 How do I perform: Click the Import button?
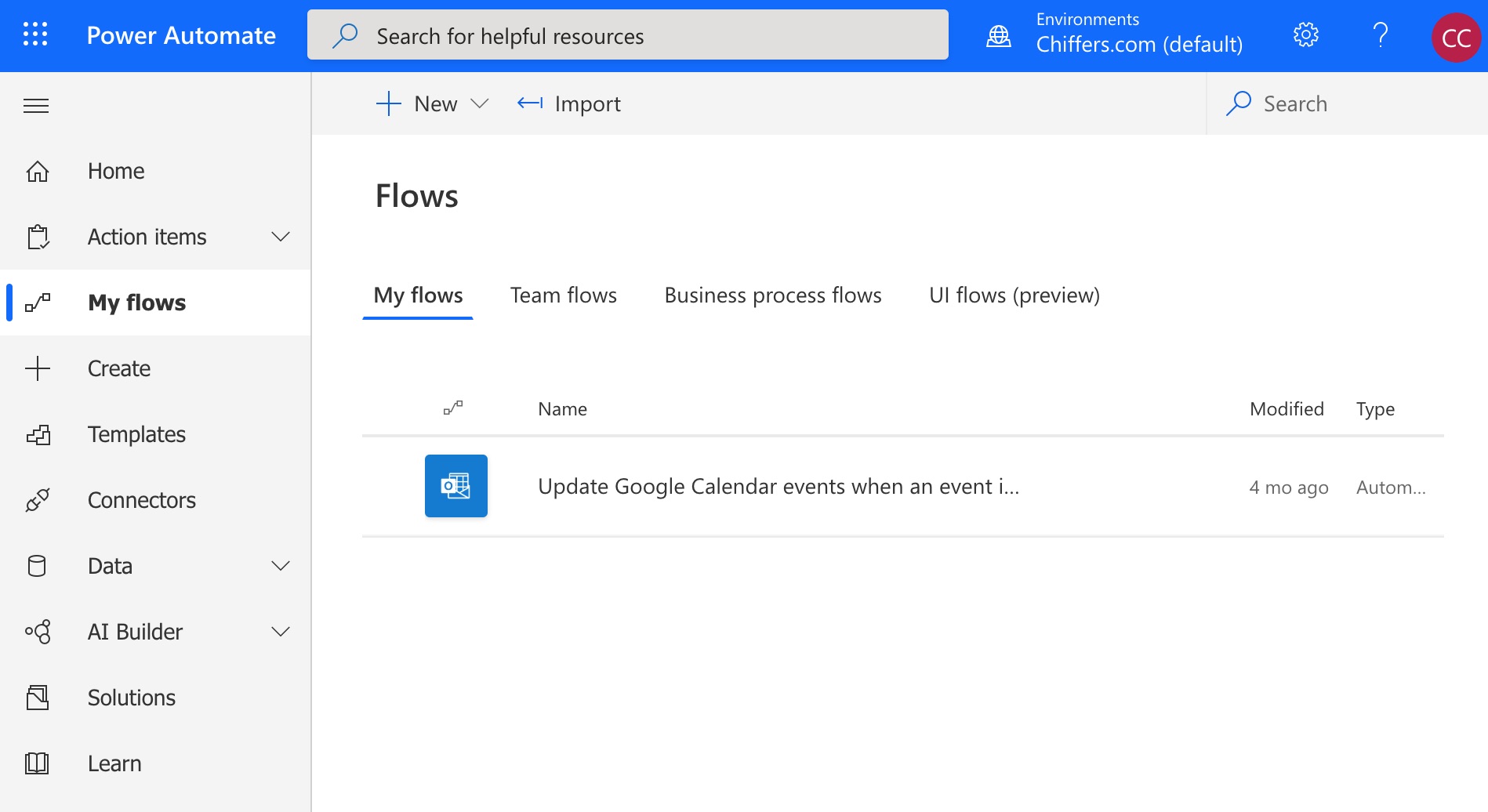569,104
